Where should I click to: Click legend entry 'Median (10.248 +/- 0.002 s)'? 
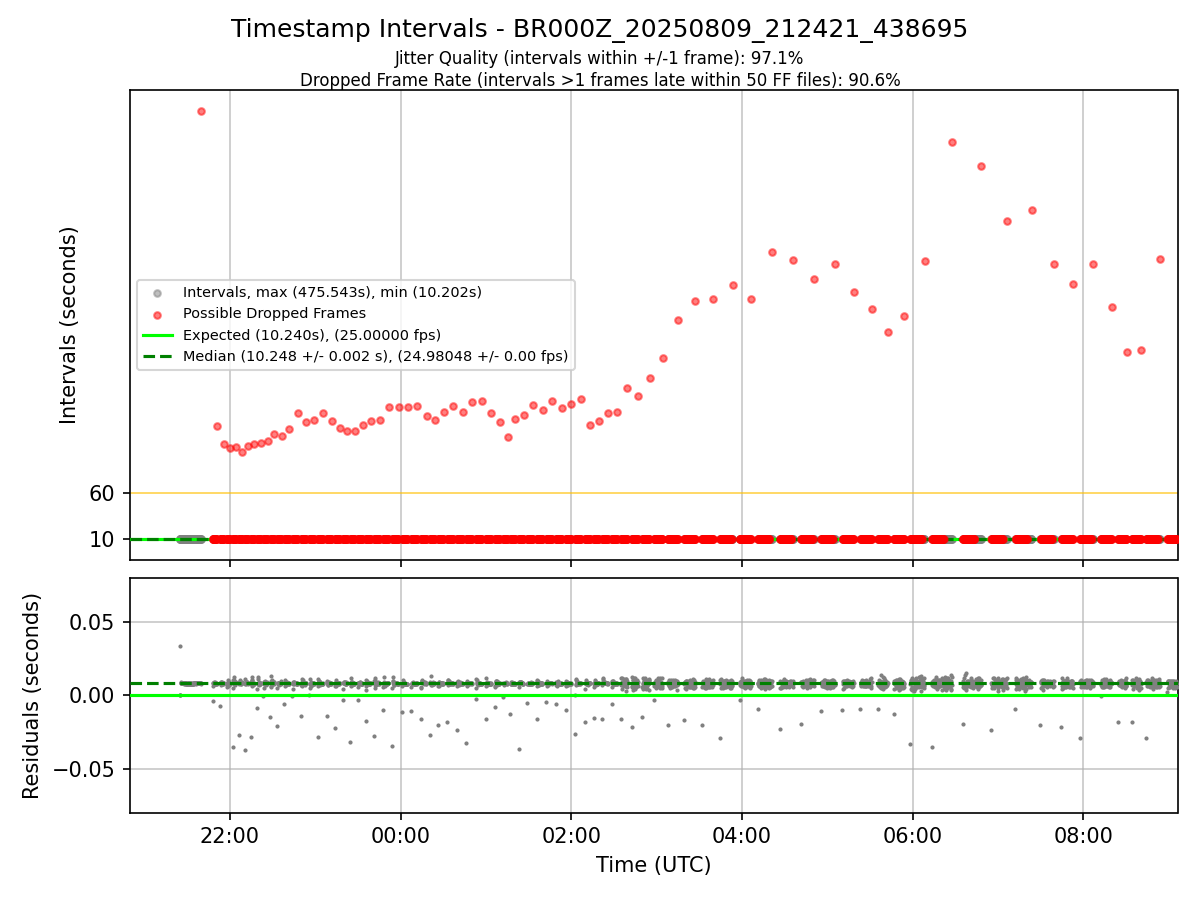coord(375,355)
